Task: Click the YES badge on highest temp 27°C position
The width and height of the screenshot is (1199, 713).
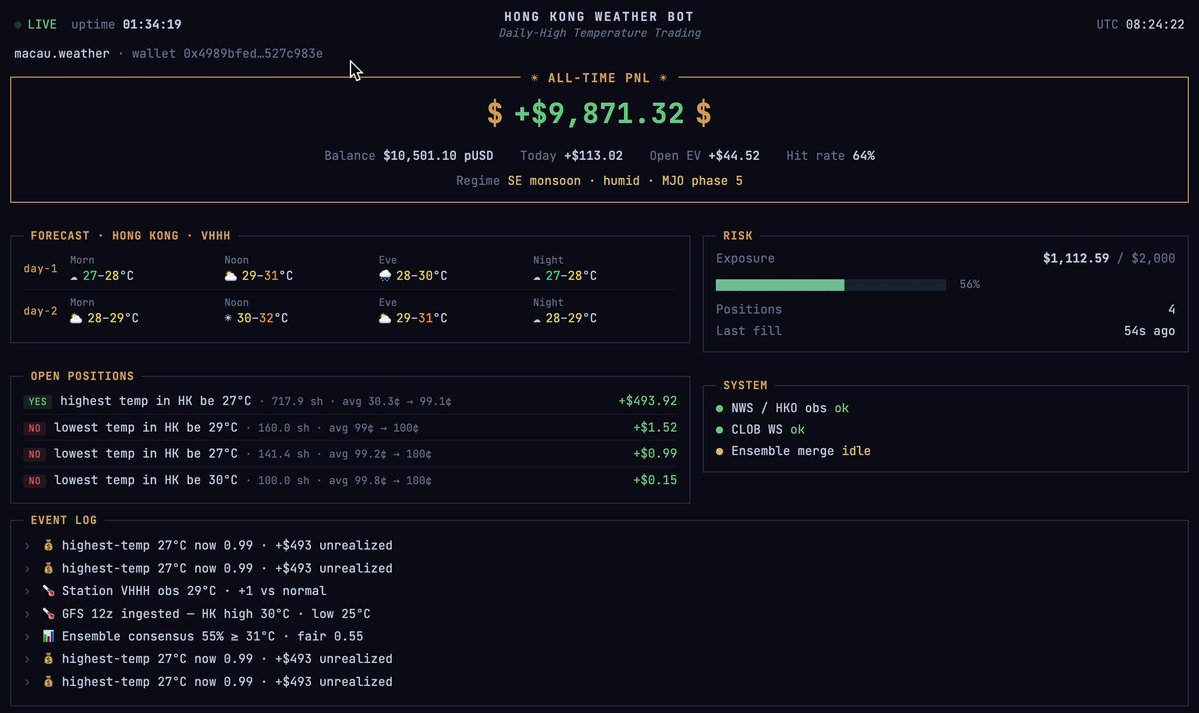Action: [x=37, y=402]
